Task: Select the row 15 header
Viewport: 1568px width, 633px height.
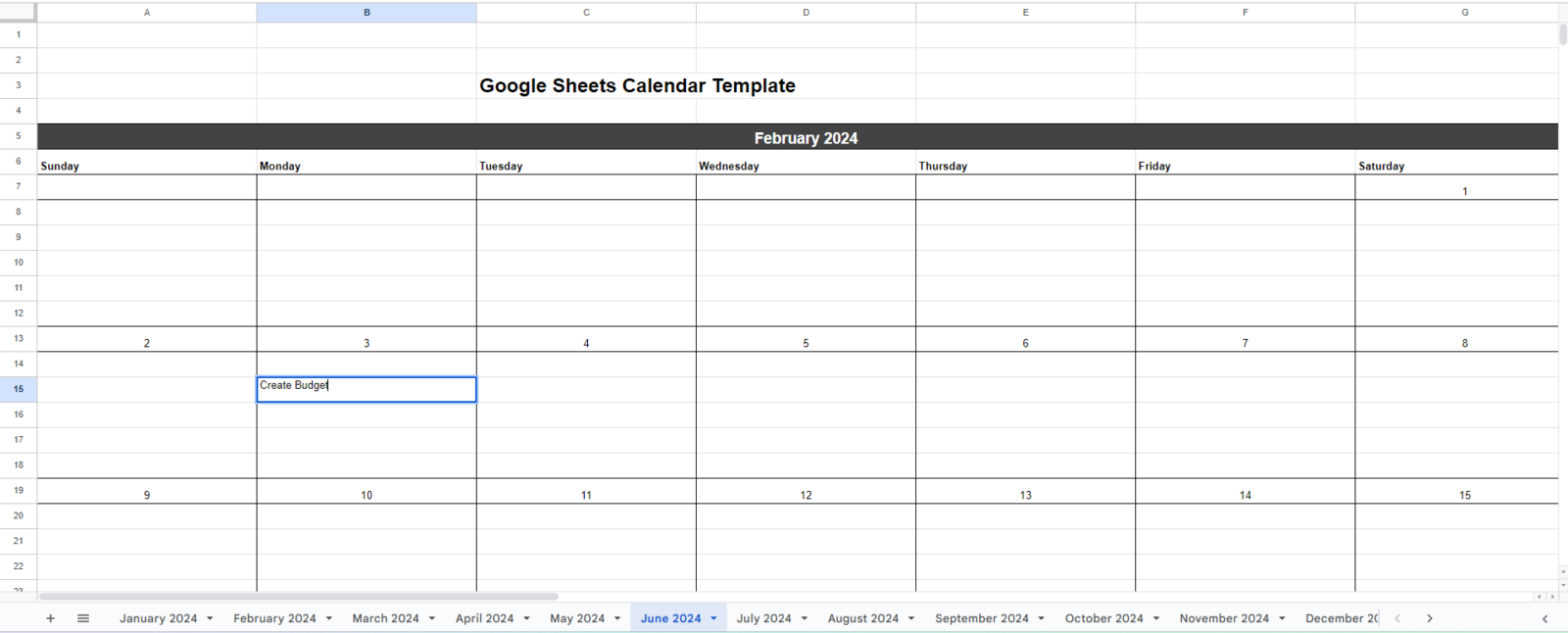Action: click(x=19, y=389)
